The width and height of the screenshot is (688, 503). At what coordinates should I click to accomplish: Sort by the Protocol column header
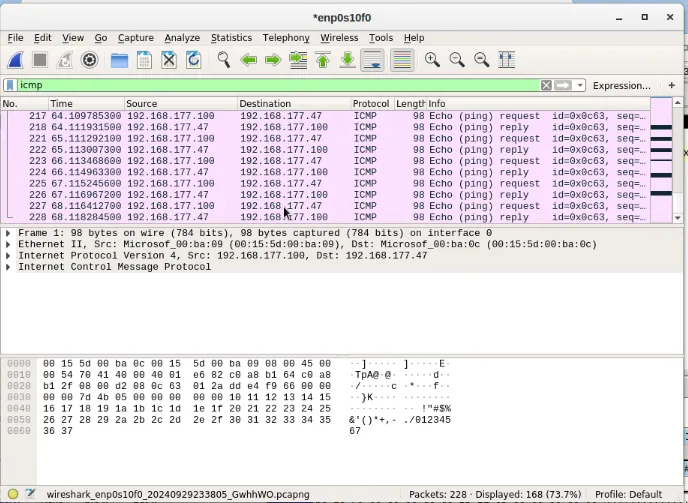(372, 104)
